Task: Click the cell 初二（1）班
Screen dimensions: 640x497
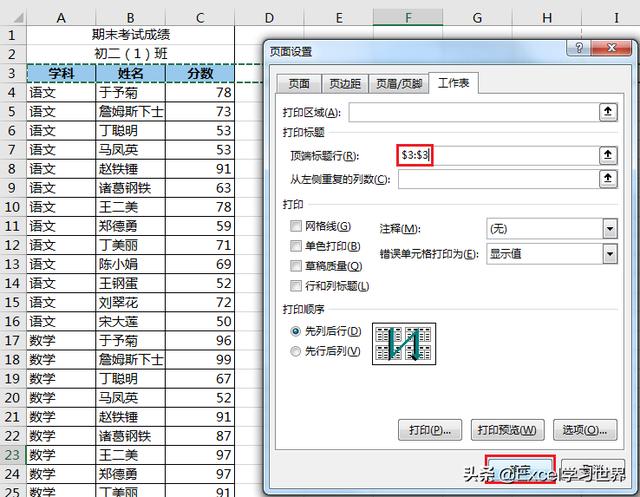Action: (x=131, y=54)
